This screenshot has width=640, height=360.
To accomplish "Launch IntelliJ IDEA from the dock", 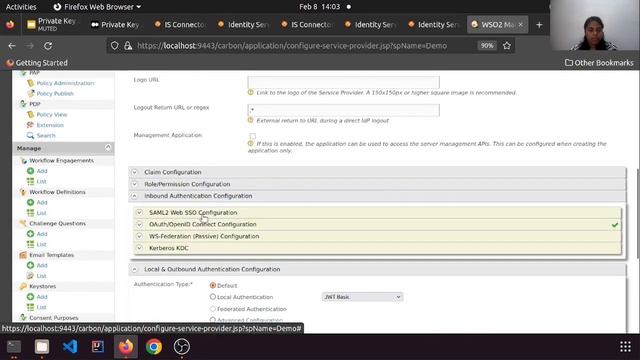I will [98, 347].
